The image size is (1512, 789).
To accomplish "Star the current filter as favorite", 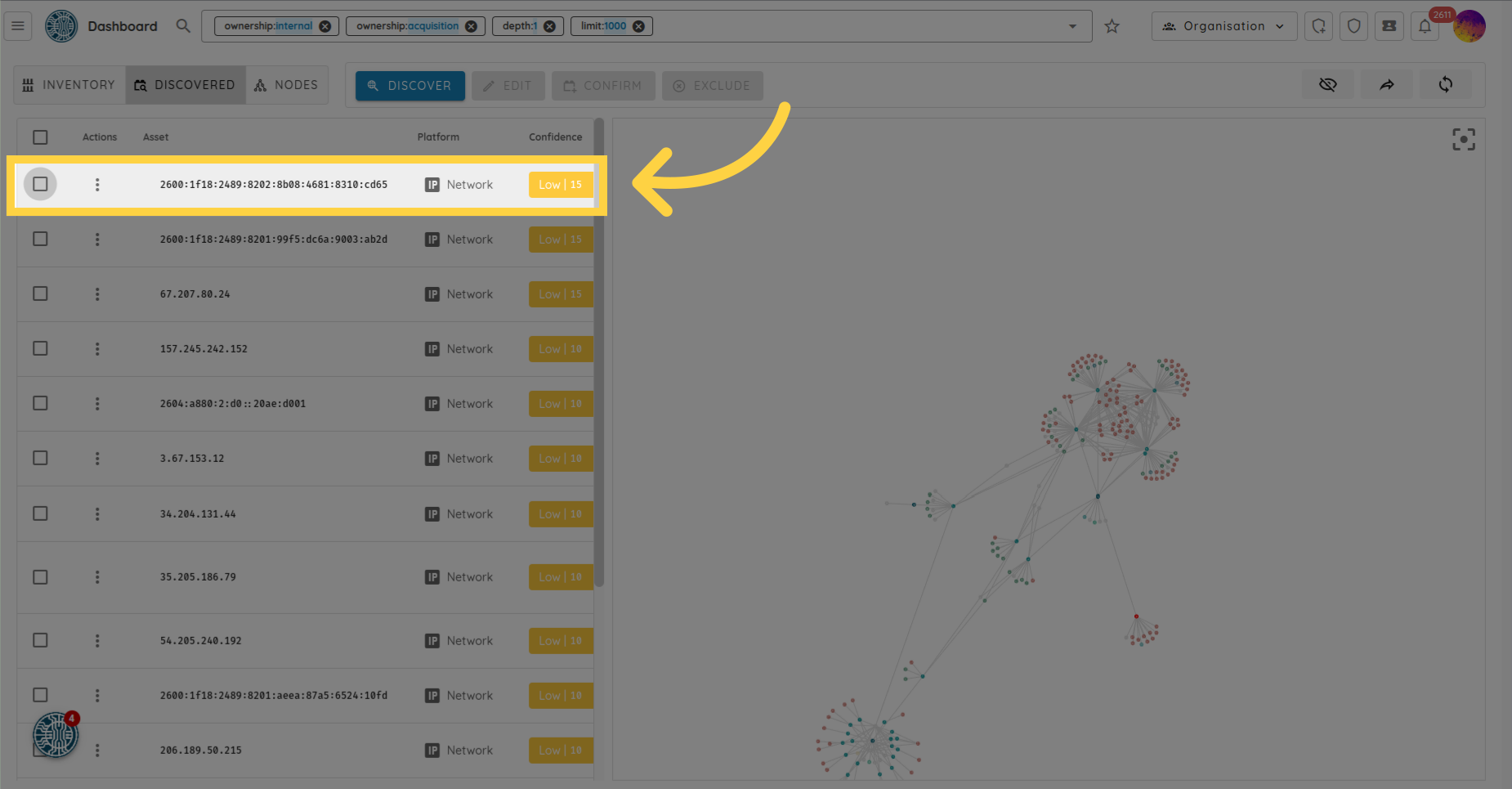I will click(1112, 26).
